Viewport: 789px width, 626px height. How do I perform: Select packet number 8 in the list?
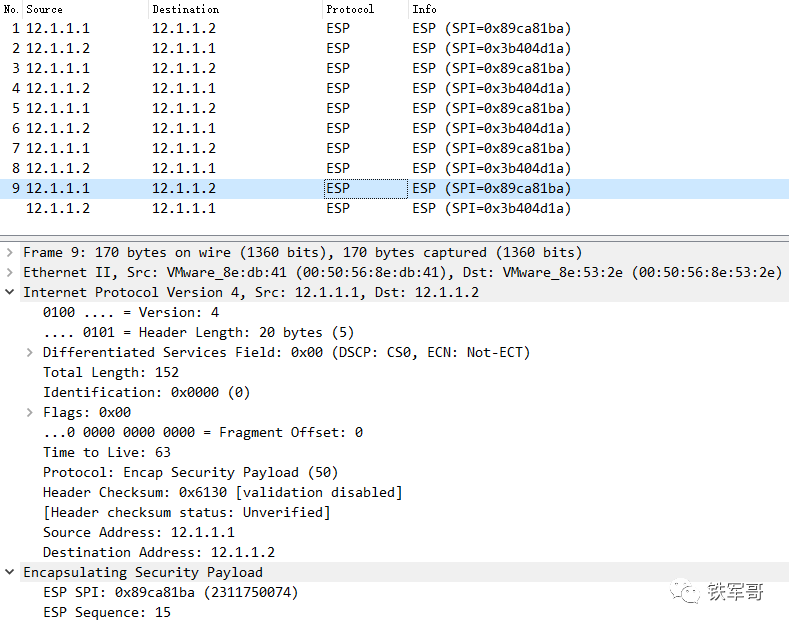coord(394,169)
